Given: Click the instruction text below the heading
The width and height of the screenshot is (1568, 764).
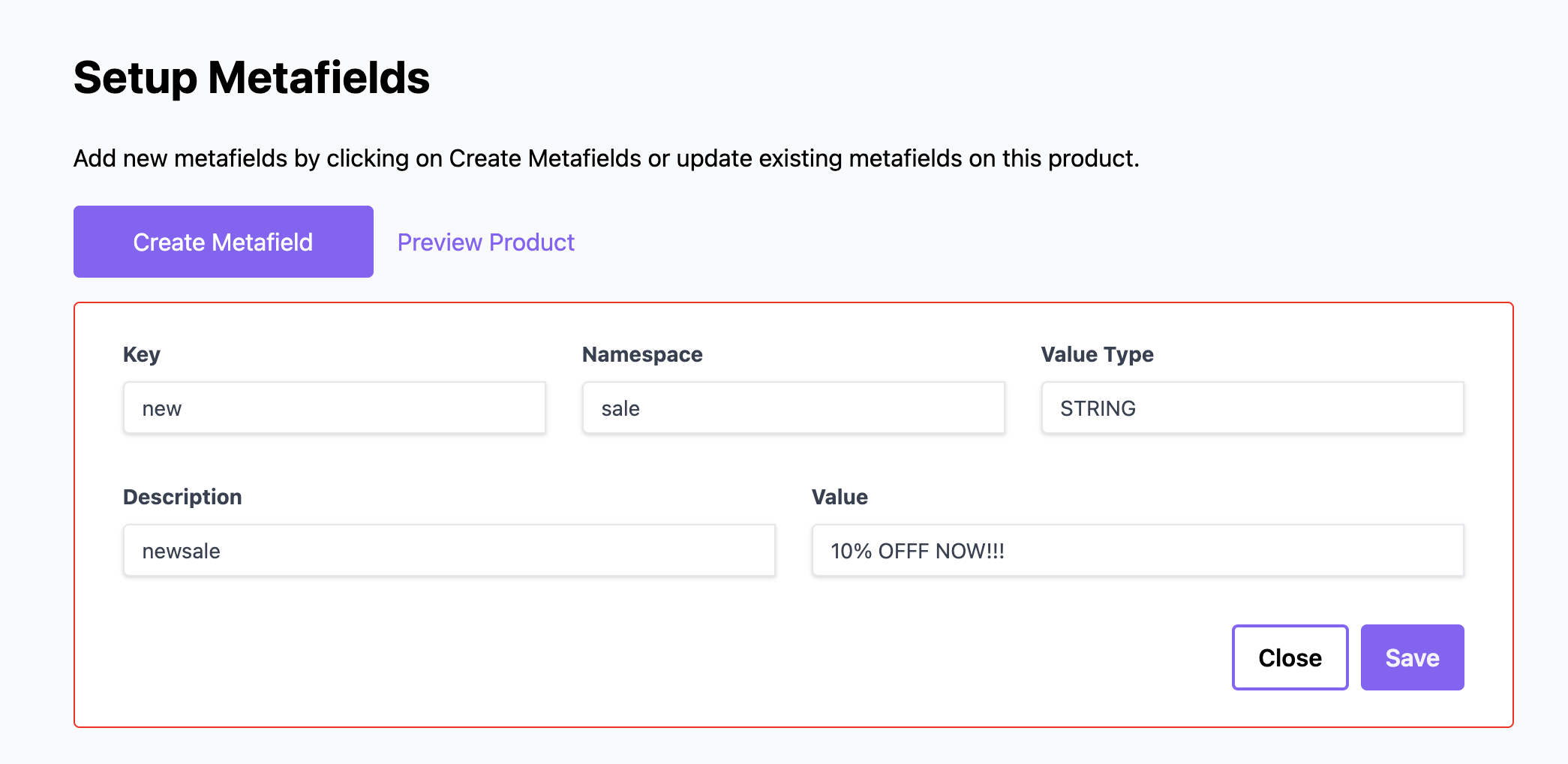Looking at the screenshot, I should pyautogui.click(x=606, y=158).
